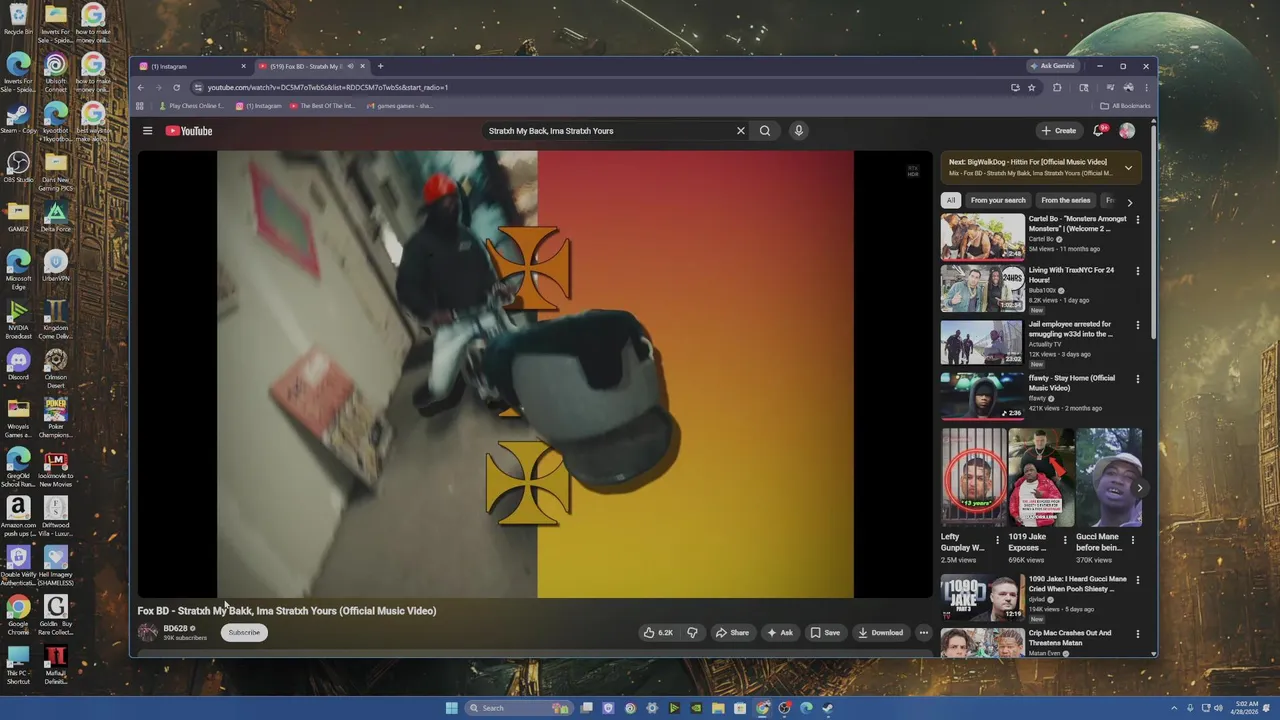
Task: Open Lefty Gunplay Shorts thumbnail
Action: (x=975, y=477)
